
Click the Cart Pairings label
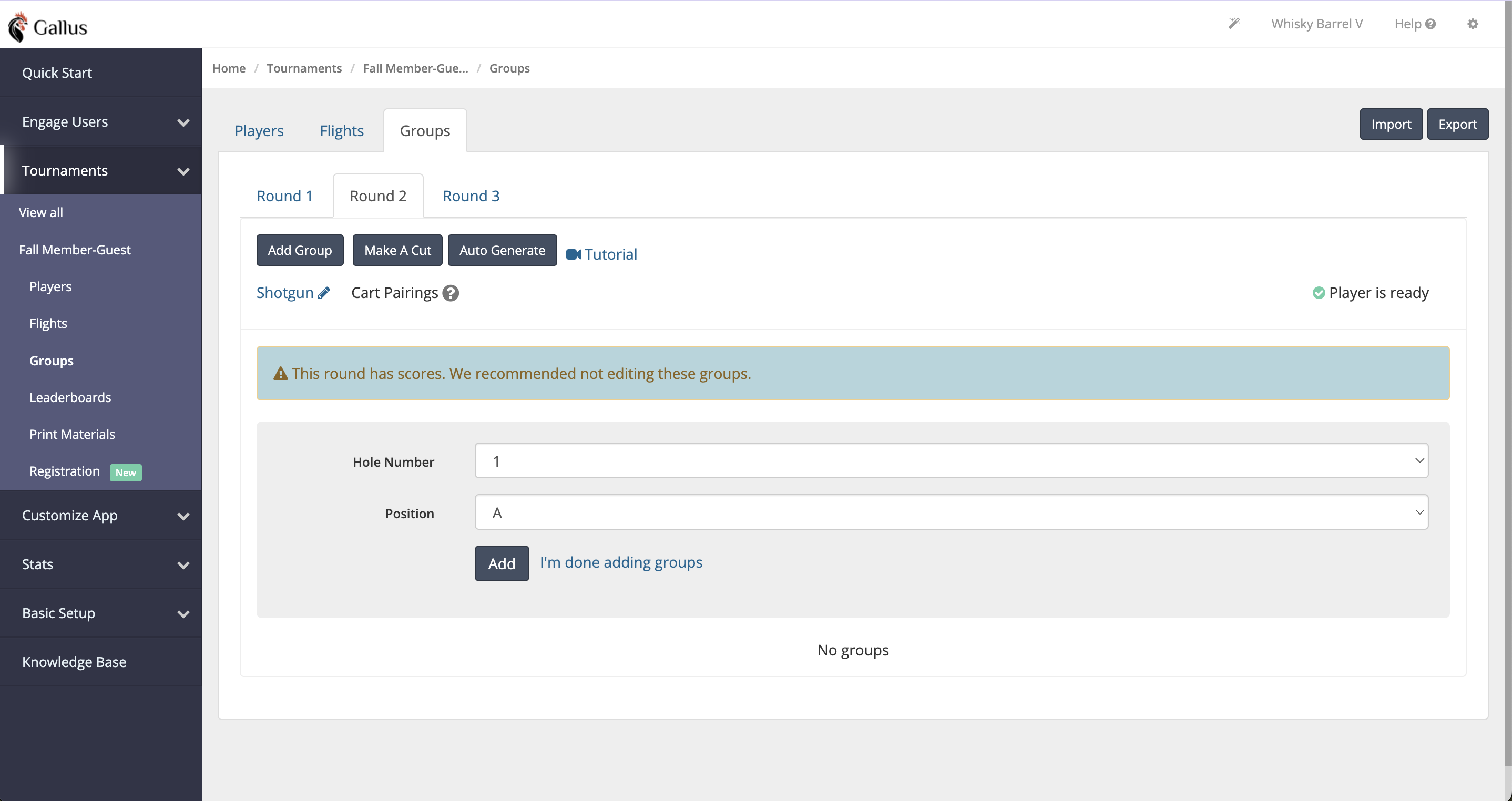[x=394, y=293]
